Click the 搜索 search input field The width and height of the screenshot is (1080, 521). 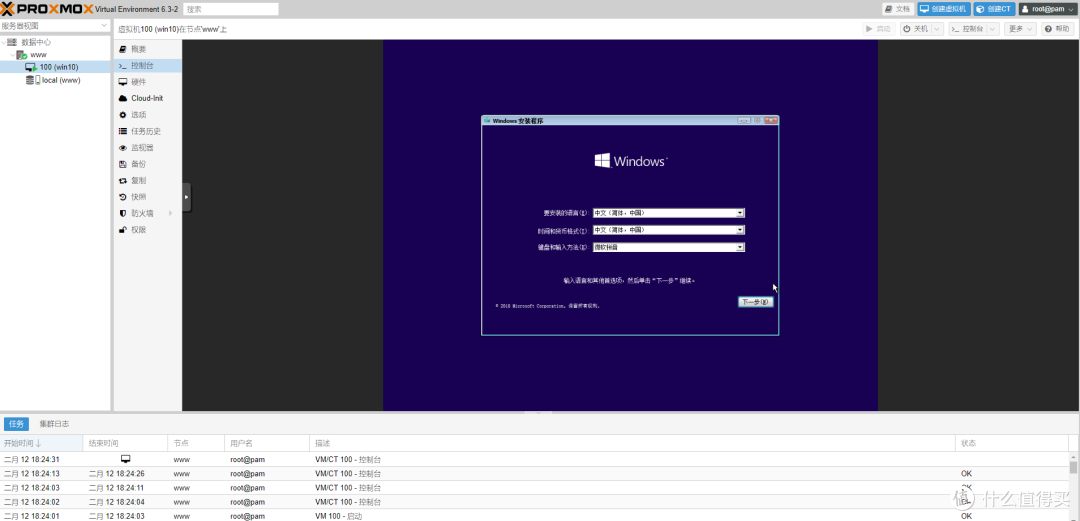[x=230, y=9]
